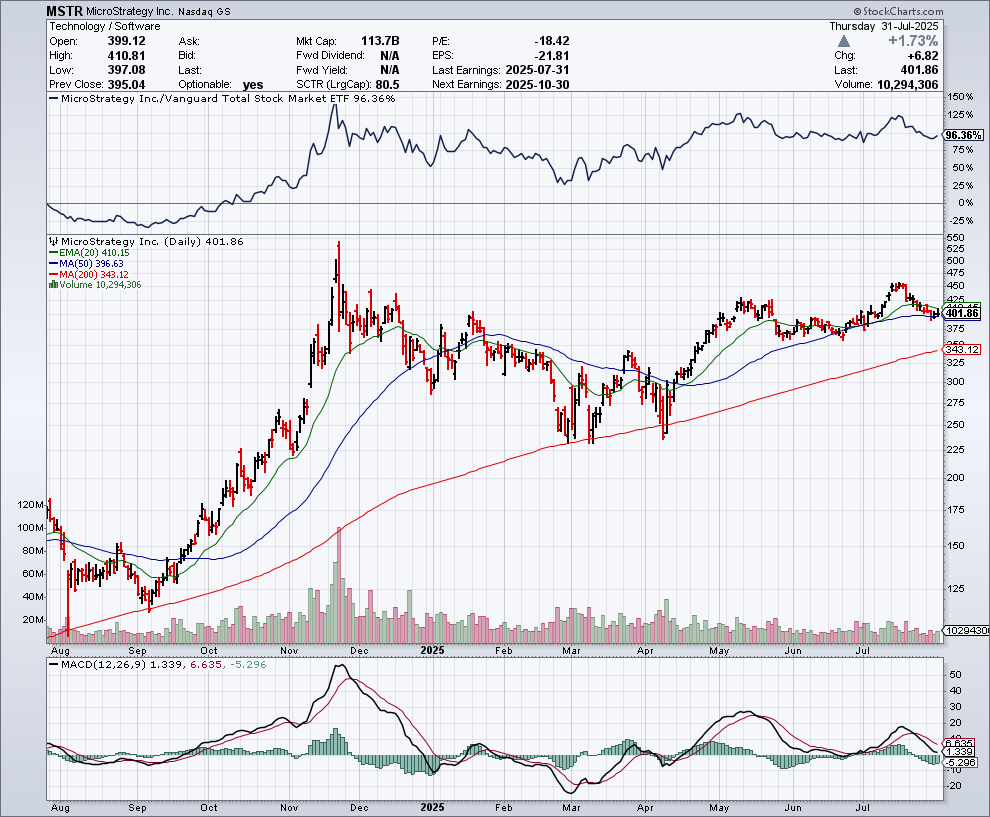Click the Technology / Software sector label

[105, 27]
